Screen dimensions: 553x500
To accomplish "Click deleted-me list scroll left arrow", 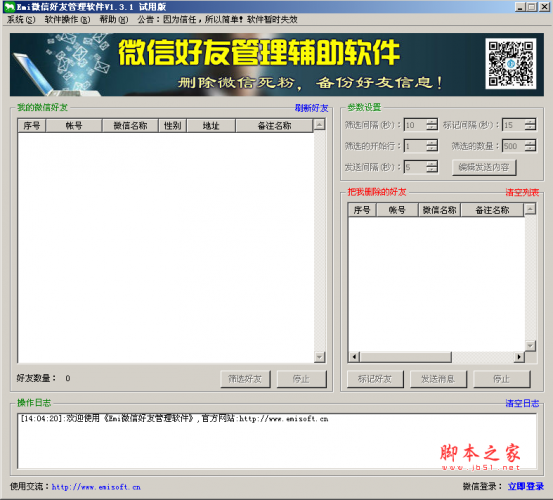I will pos(354,357).
